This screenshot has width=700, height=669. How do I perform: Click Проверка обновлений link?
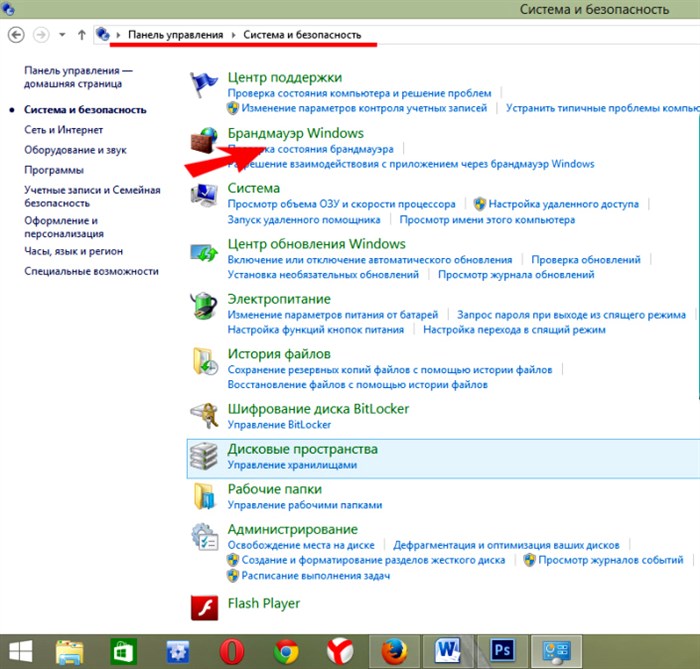(586, 260)
